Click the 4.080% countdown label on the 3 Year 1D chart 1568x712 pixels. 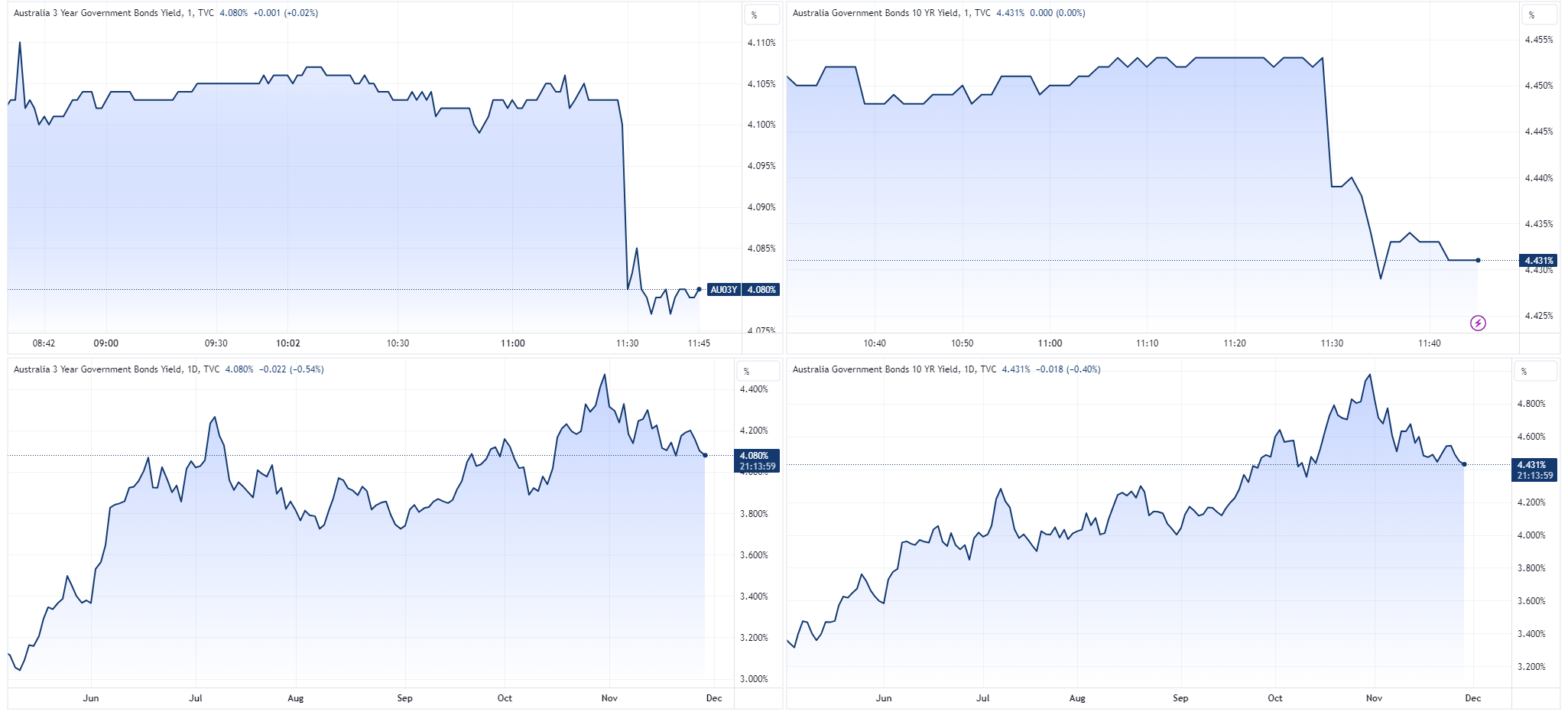[x=757, y=460]
